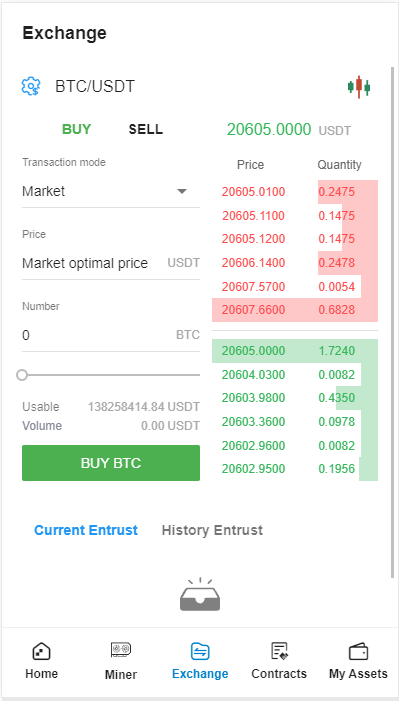Open the Miner section icon
The width and height of the screenshot is (399, 701).
pos(121,649)
